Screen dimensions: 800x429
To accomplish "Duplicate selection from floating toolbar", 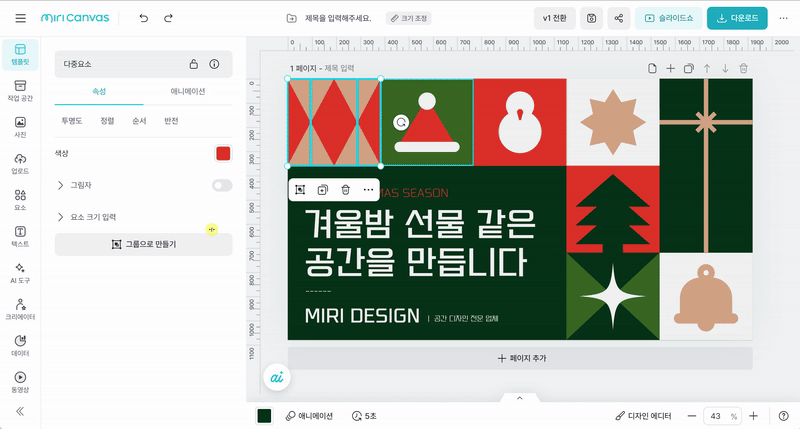I will 322,190.
